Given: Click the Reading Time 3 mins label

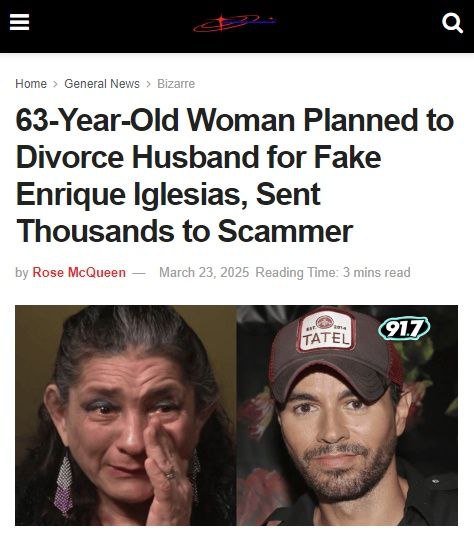Looking at the screenshot, I should click(333, 273).
